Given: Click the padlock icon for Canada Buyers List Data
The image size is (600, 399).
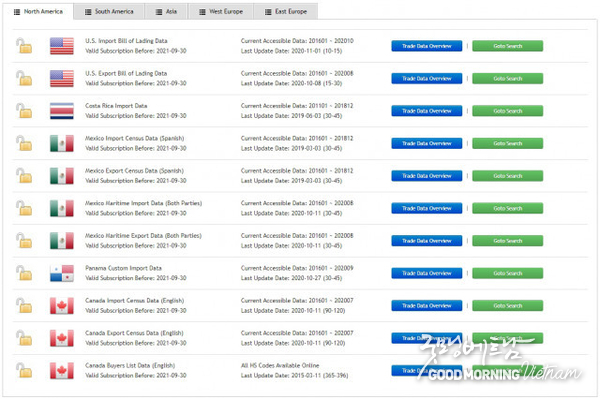Looking at the screenshot, I should click(x=24, y=370).
